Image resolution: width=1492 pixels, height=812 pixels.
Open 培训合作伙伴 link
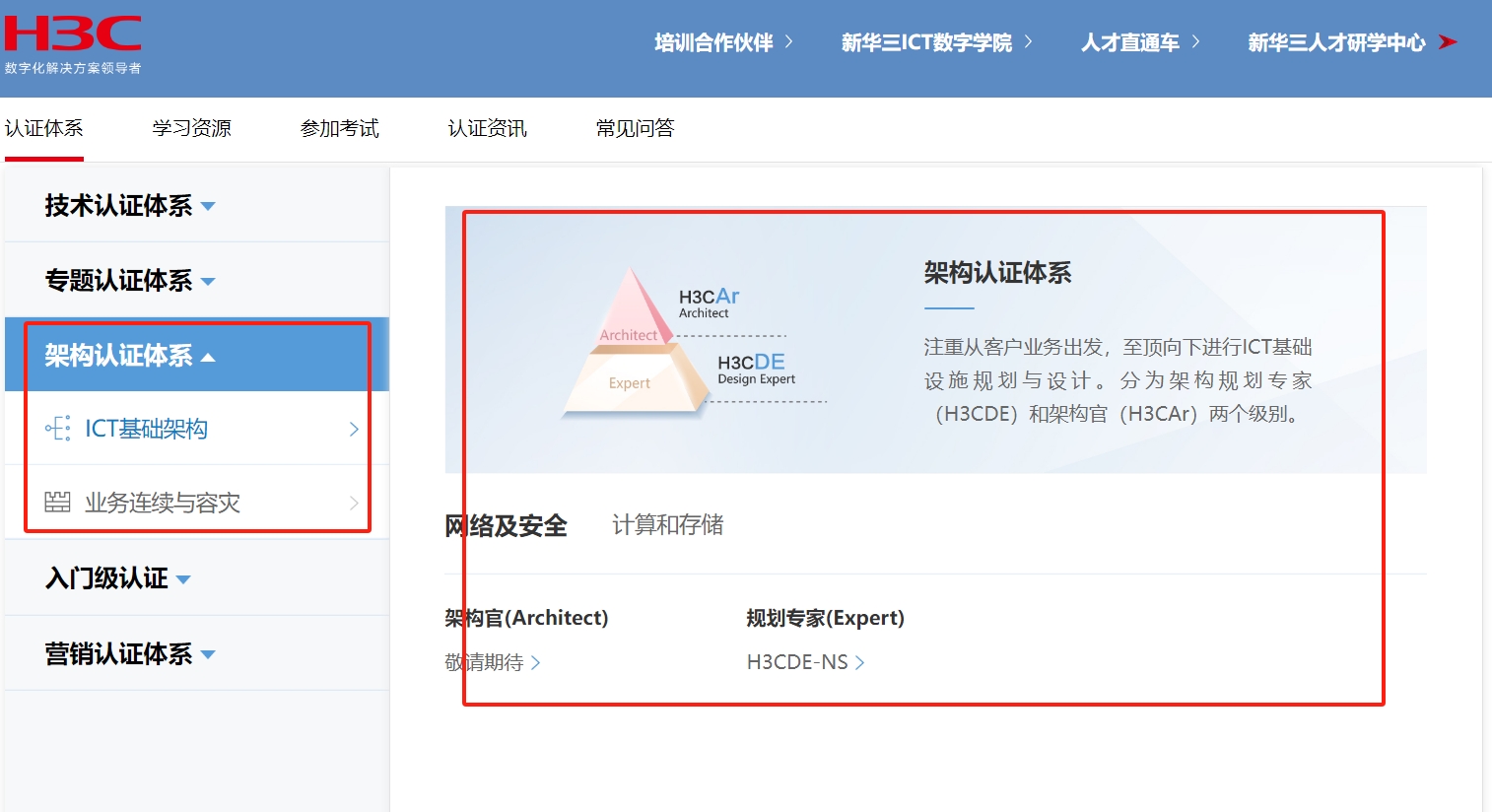[x=713, y=42]
